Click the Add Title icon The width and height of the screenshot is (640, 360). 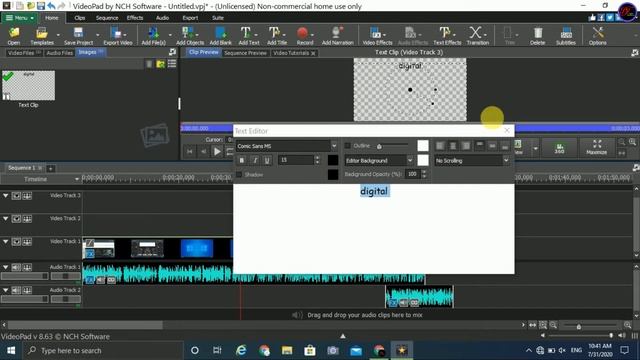pos(277,36)
